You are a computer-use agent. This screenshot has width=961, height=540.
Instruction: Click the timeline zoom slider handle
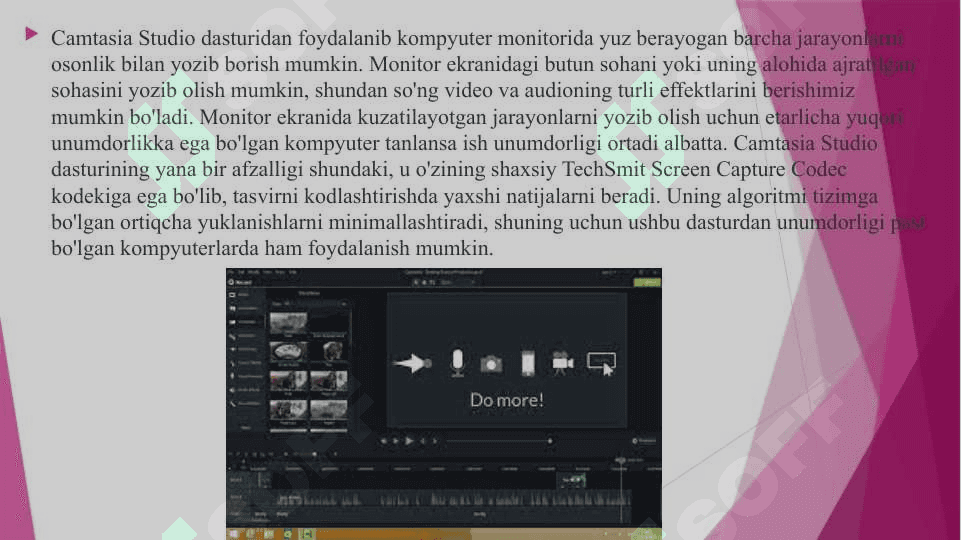tap(314, 454)
